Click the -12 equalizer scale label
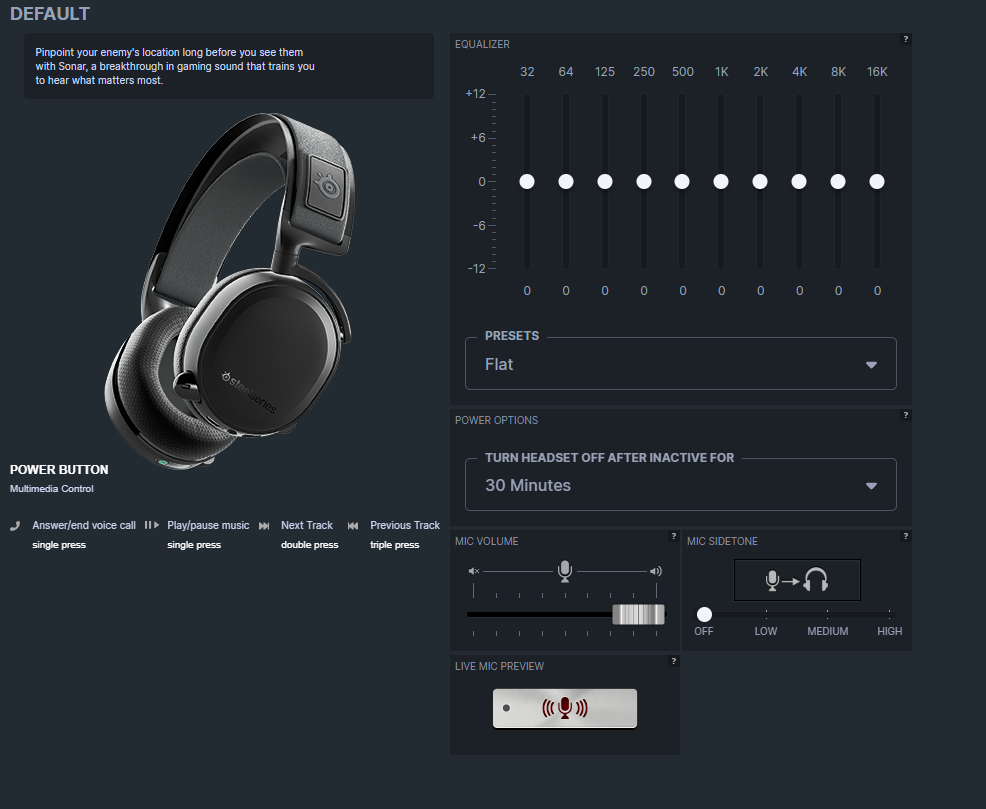Viewport: 986px width, 809px height. pos(477,268)
